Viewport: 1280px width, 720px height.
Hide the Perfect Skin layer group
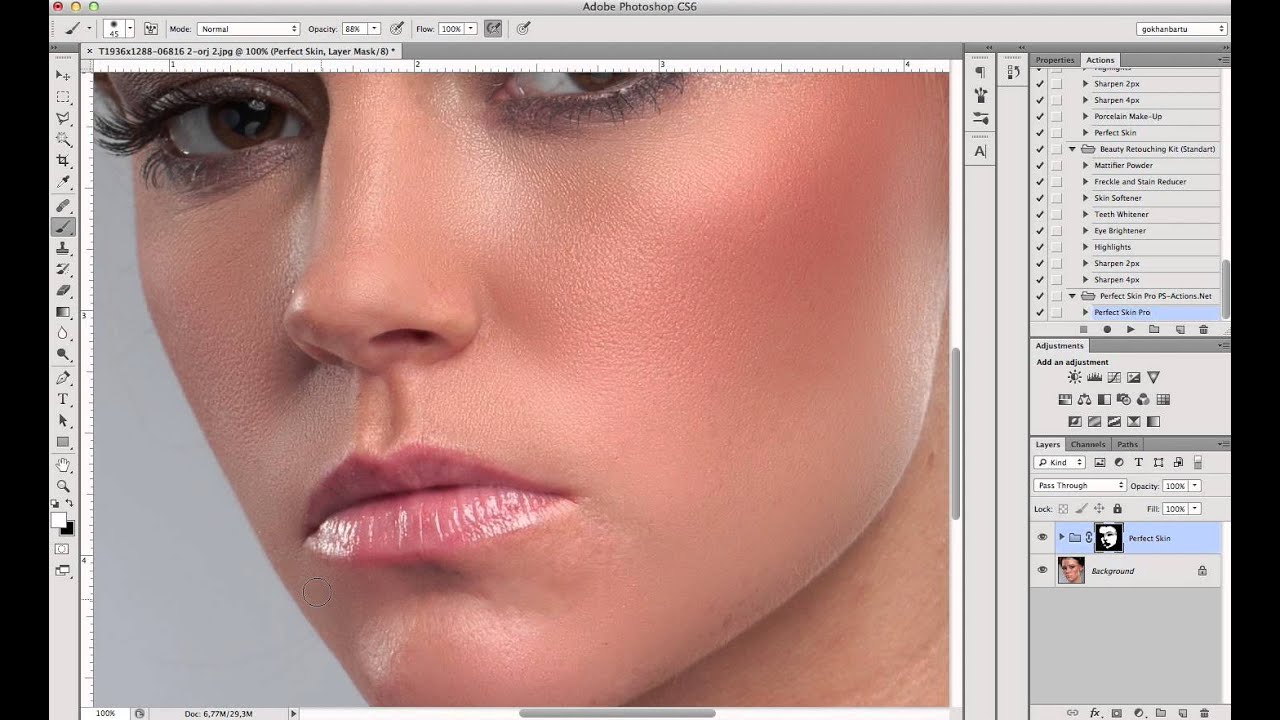point(1042,538)
